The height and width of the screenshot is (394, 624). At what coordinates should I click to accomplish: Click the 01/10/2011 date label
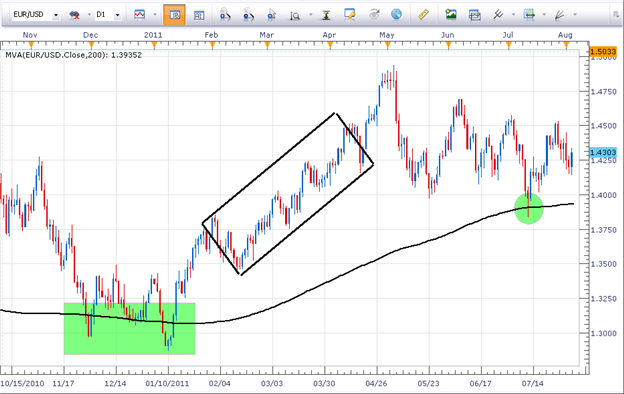167,384
